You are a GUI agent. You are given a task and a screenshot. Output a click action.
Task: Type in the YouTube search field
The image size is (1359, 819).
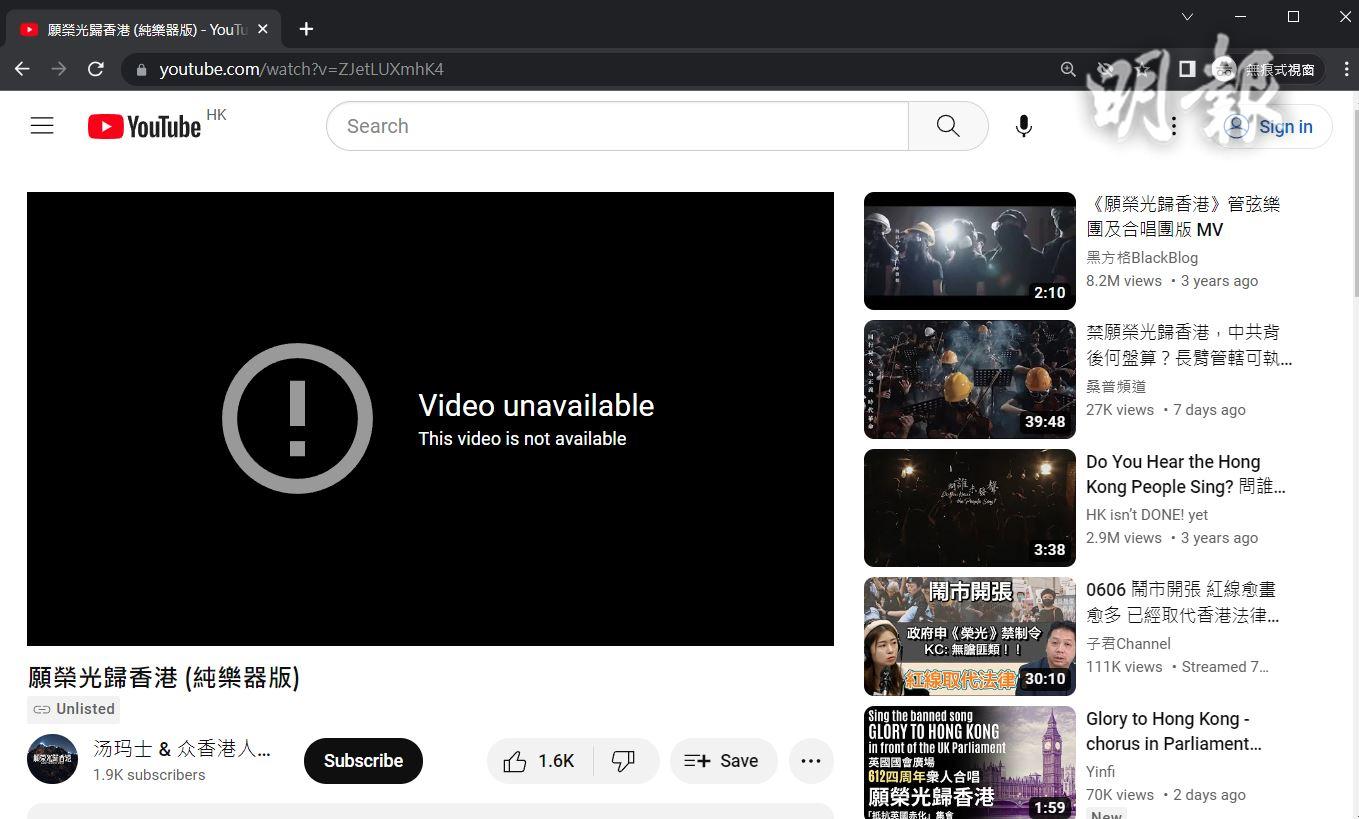click(x=616, y=126)
